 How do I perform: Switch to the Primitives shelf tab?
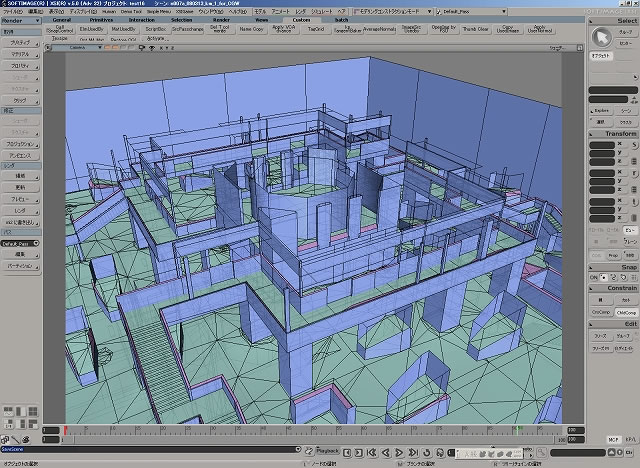[x=102, y=19]
